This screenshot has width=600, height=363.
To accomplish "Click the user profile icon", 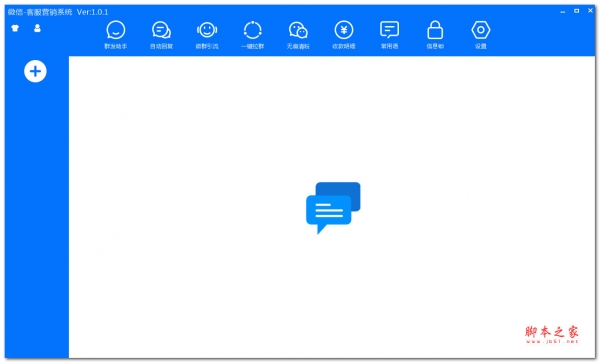I will pyautogui.click(x=37, y=28).
